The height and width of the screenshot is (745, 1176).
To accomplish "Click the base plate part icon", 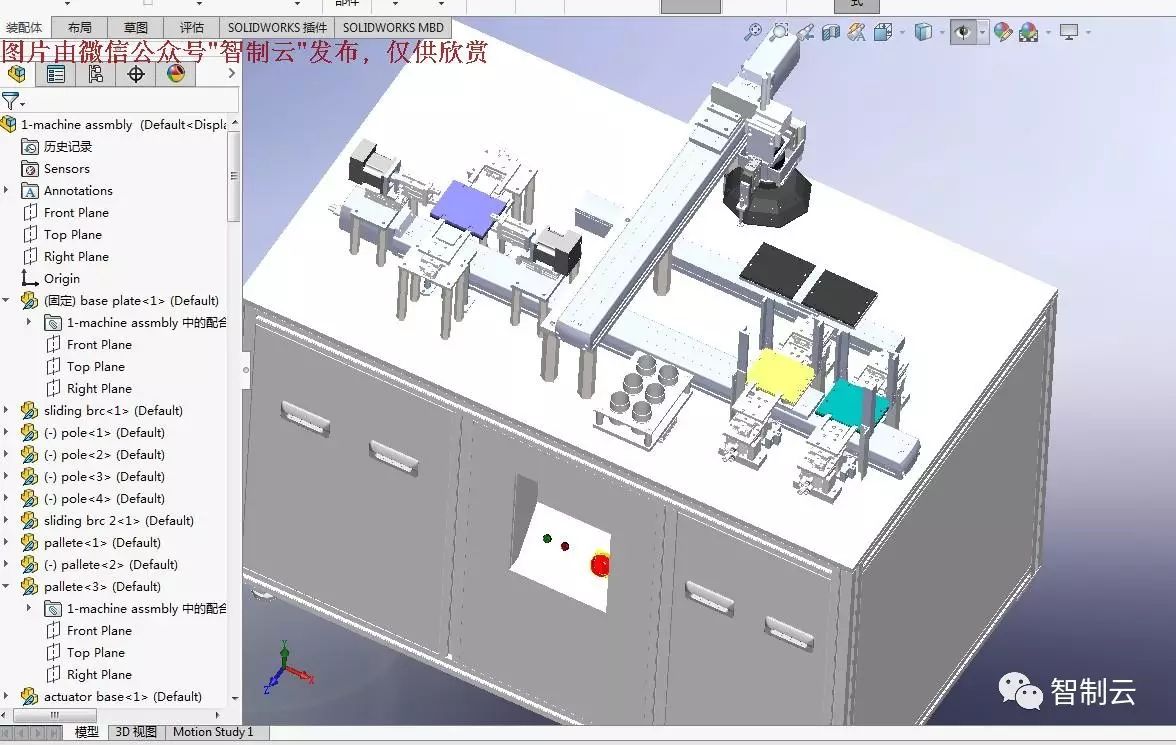I will (x=30, y=301).
